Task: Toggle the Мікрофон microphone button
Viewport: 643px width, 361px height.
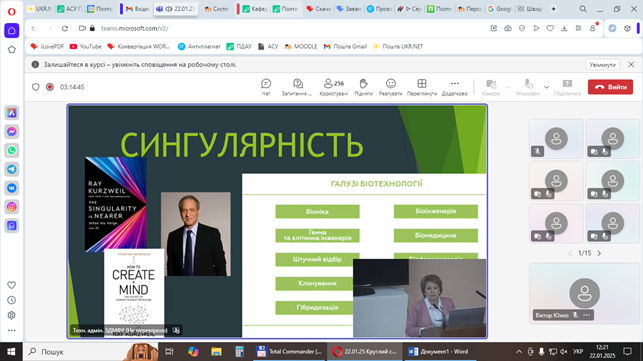Action: coord(528,87)
